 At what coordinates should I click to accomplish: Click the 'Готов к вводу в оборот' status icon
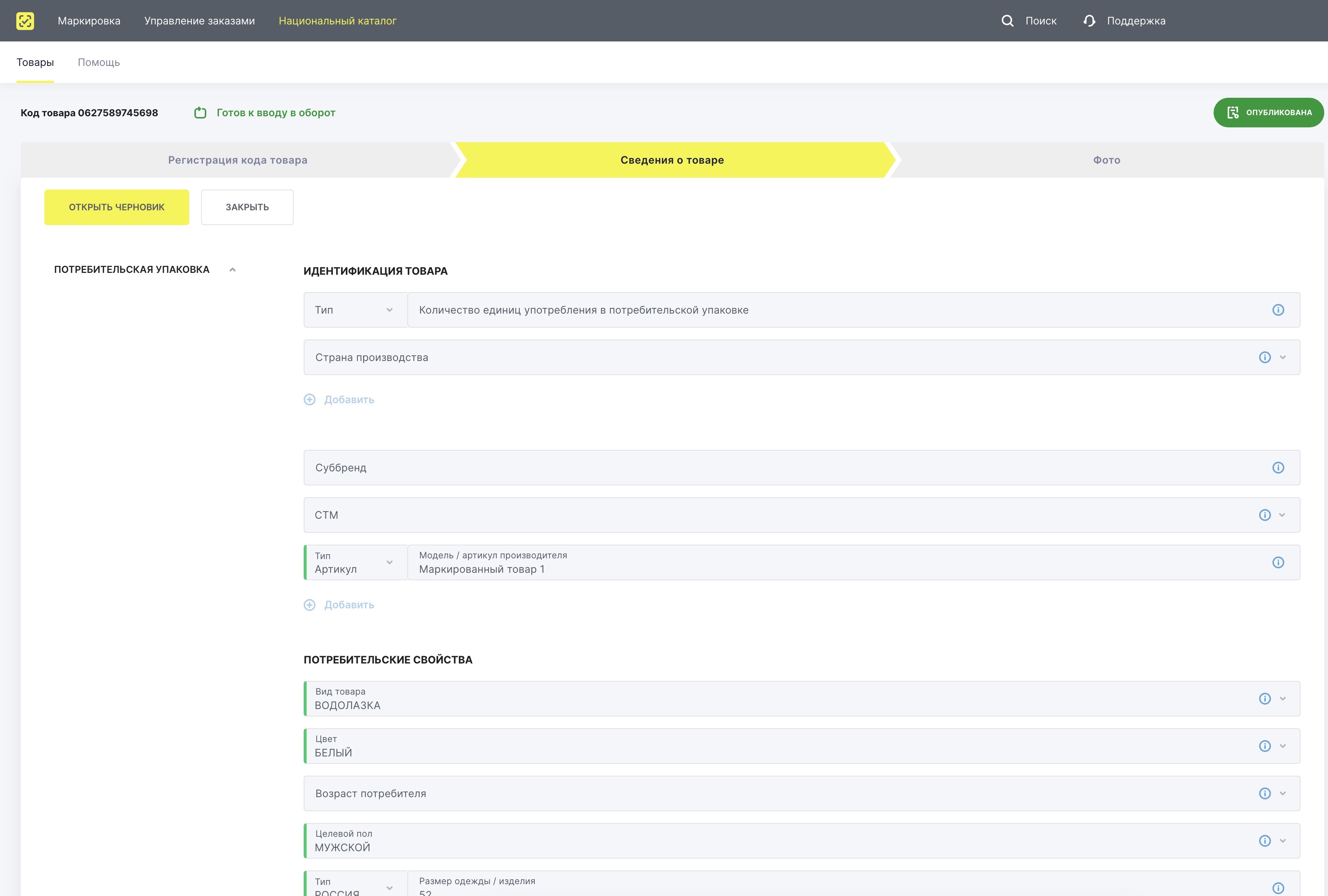pos(200,113)
